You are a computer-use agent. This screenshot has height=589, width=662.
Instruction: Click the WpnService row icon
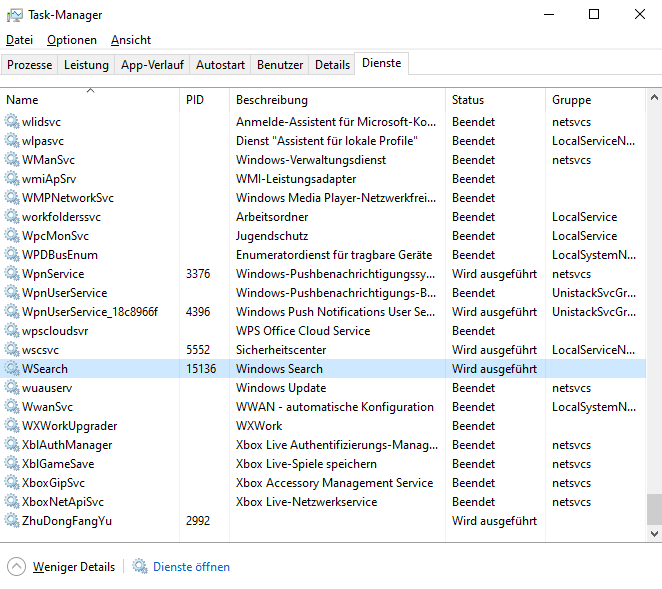(x=12, y=274)
